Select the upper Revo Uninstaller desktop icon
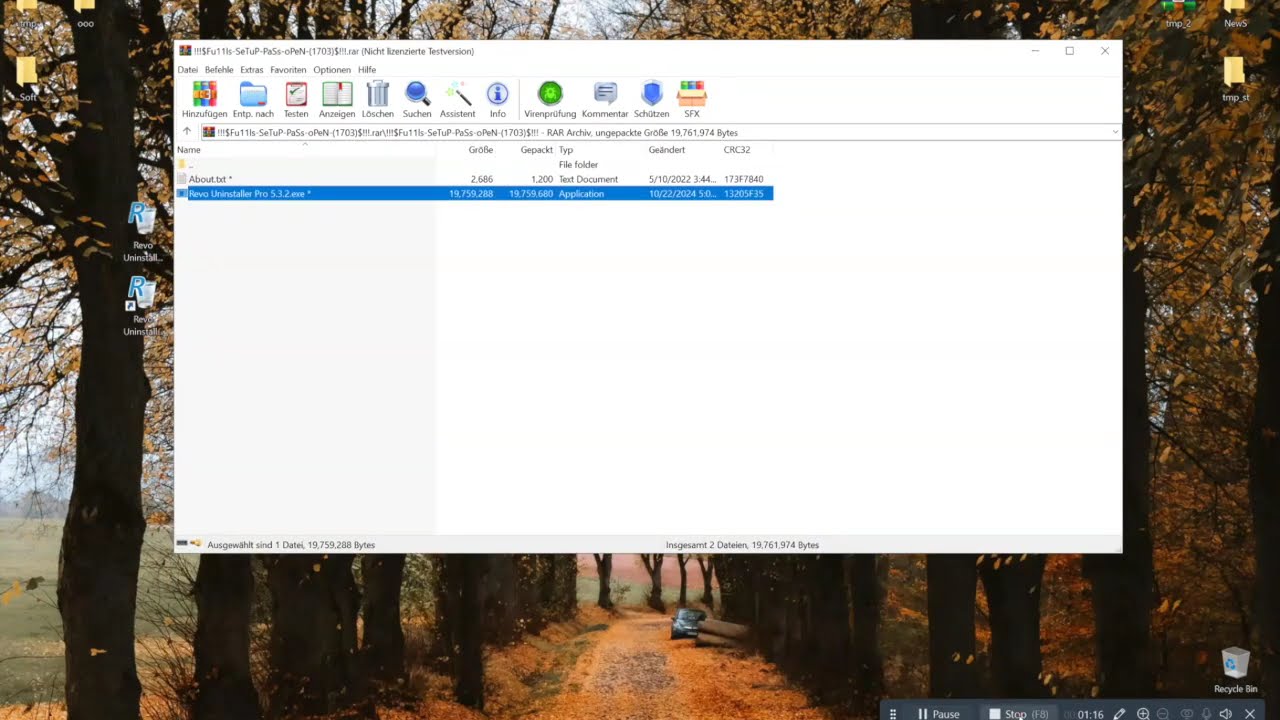 (x=143, y=231)
